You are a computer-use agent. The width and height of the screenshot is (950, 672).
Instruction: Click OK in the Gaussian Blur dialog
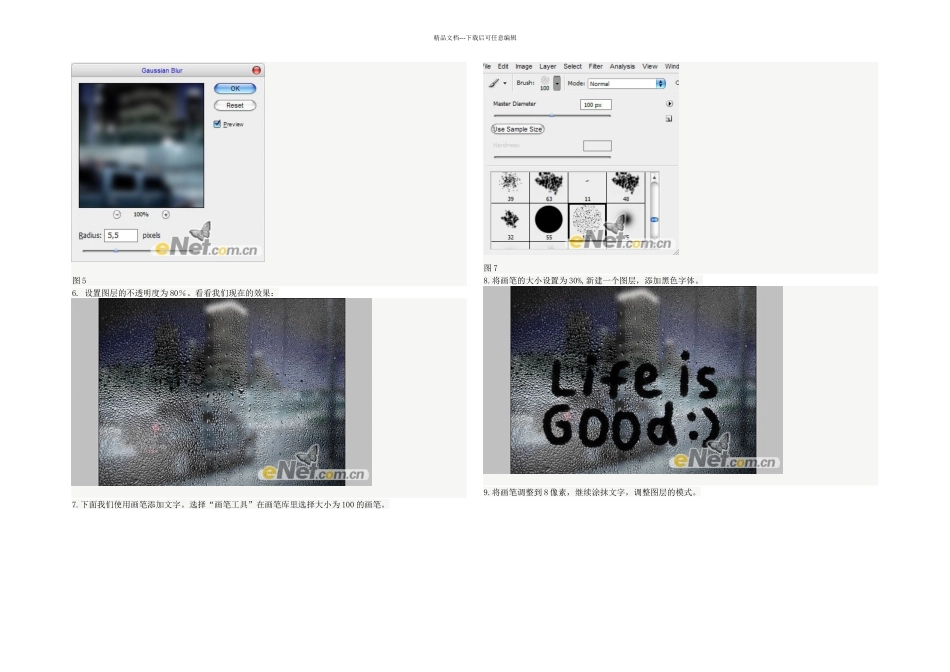(235, 88)
